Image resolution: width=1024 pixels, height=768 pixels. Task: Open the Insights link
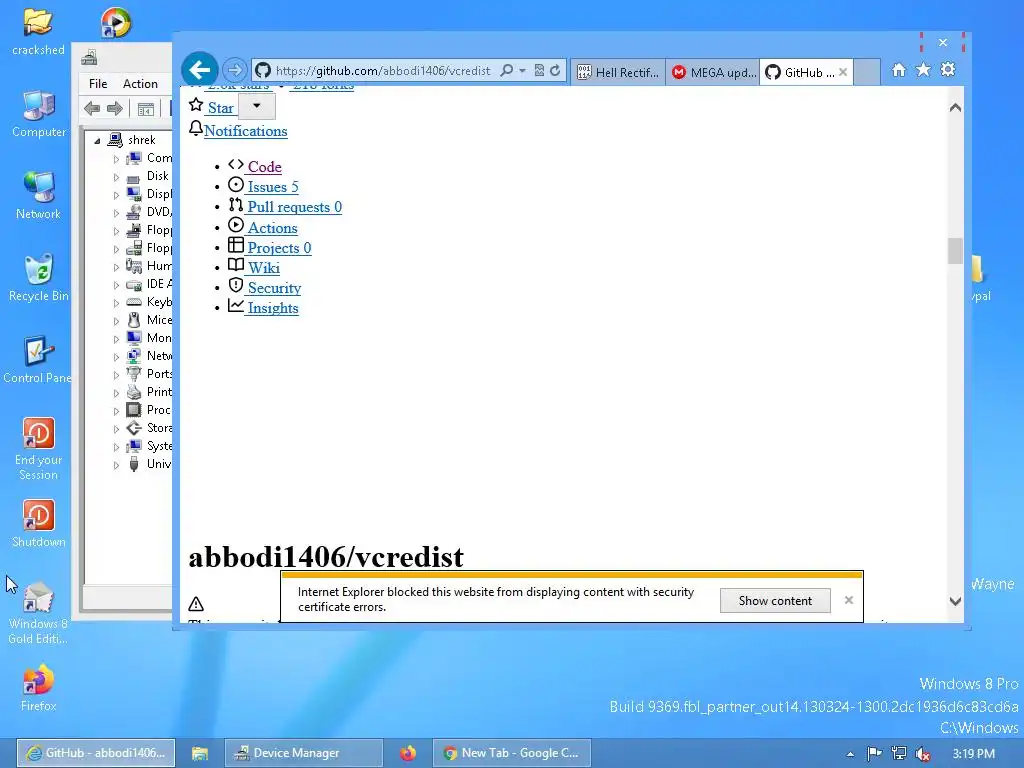[x=272, y=308]
